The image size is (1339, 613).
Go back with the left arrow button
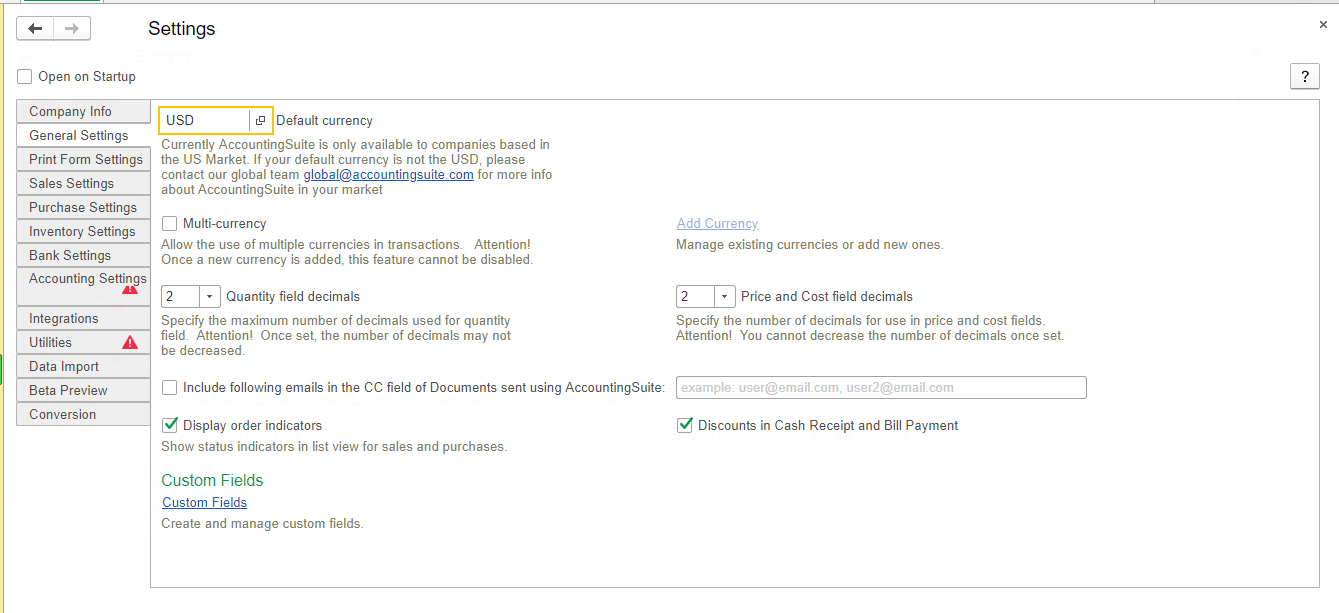click(35, 29)
